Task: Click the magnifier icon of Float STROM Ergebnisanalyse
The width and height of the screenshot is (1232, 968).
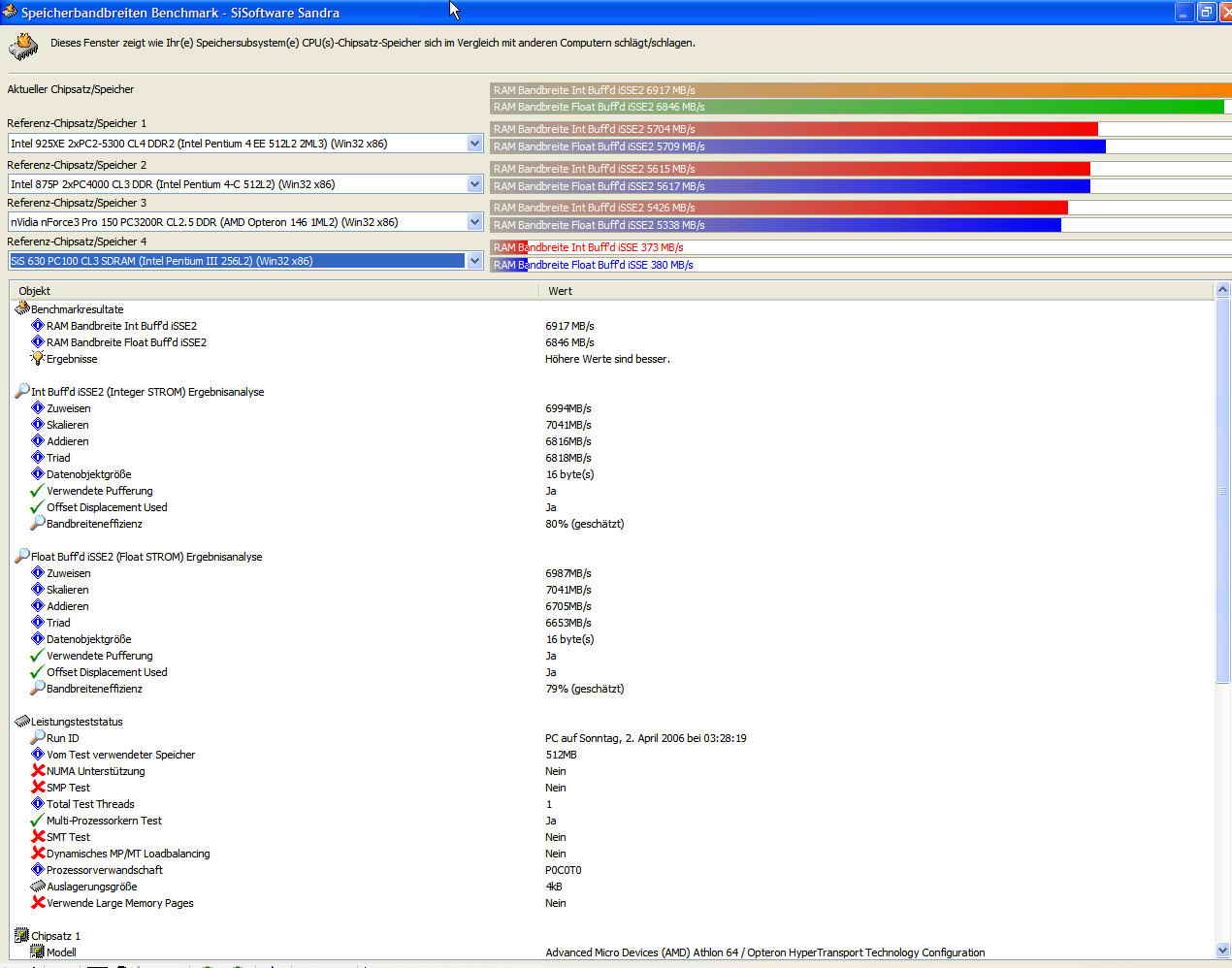Action: [22, 556]
